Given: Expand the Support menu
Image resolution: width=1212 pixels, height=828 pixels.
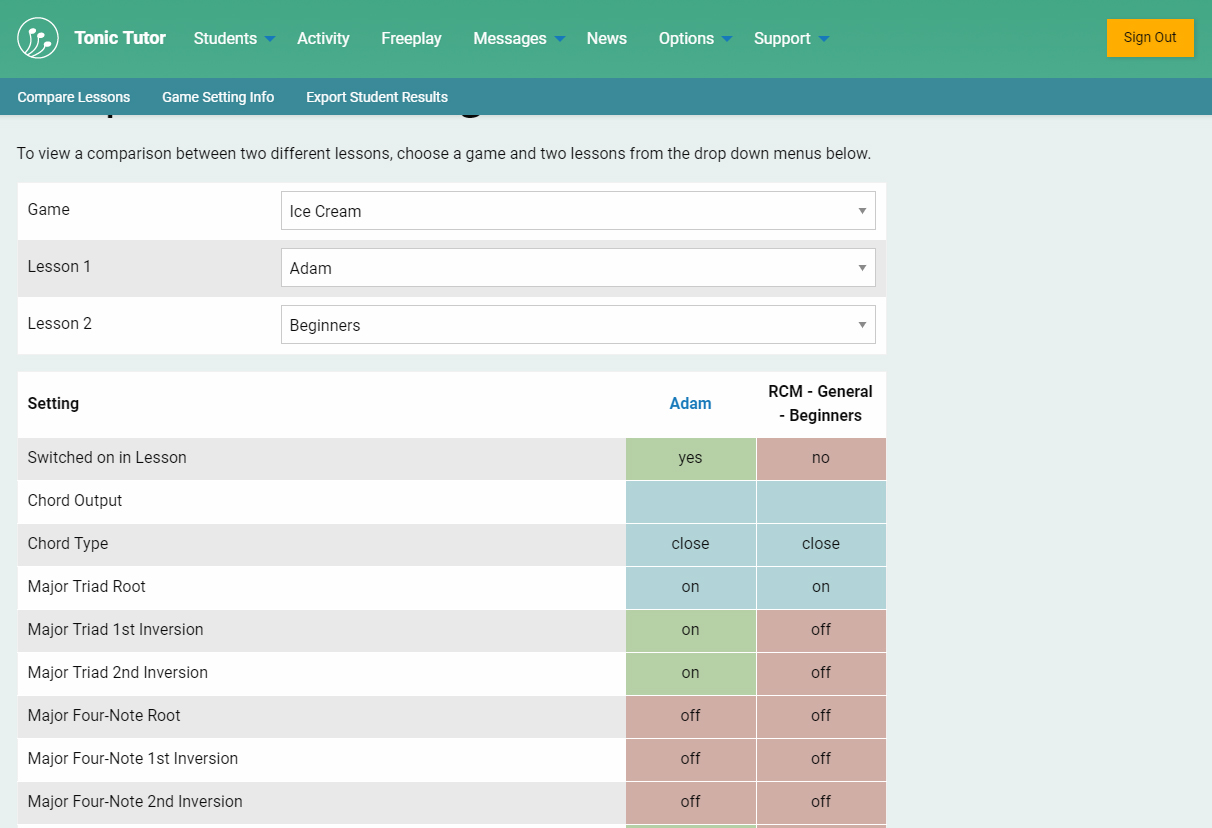Looking at the screenshot, I should click(790, 39).
